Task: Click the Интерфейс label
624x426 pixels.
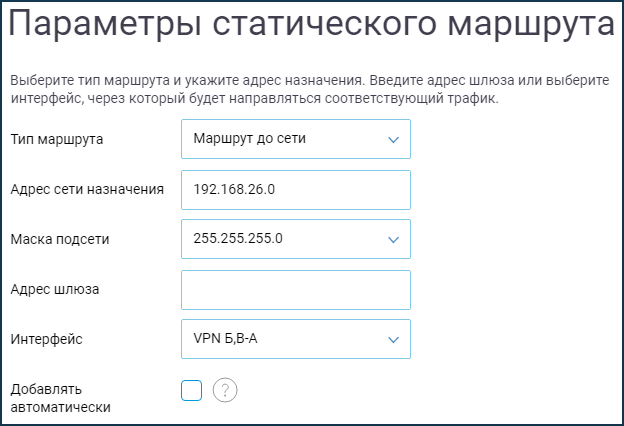Action: (46, 339)
